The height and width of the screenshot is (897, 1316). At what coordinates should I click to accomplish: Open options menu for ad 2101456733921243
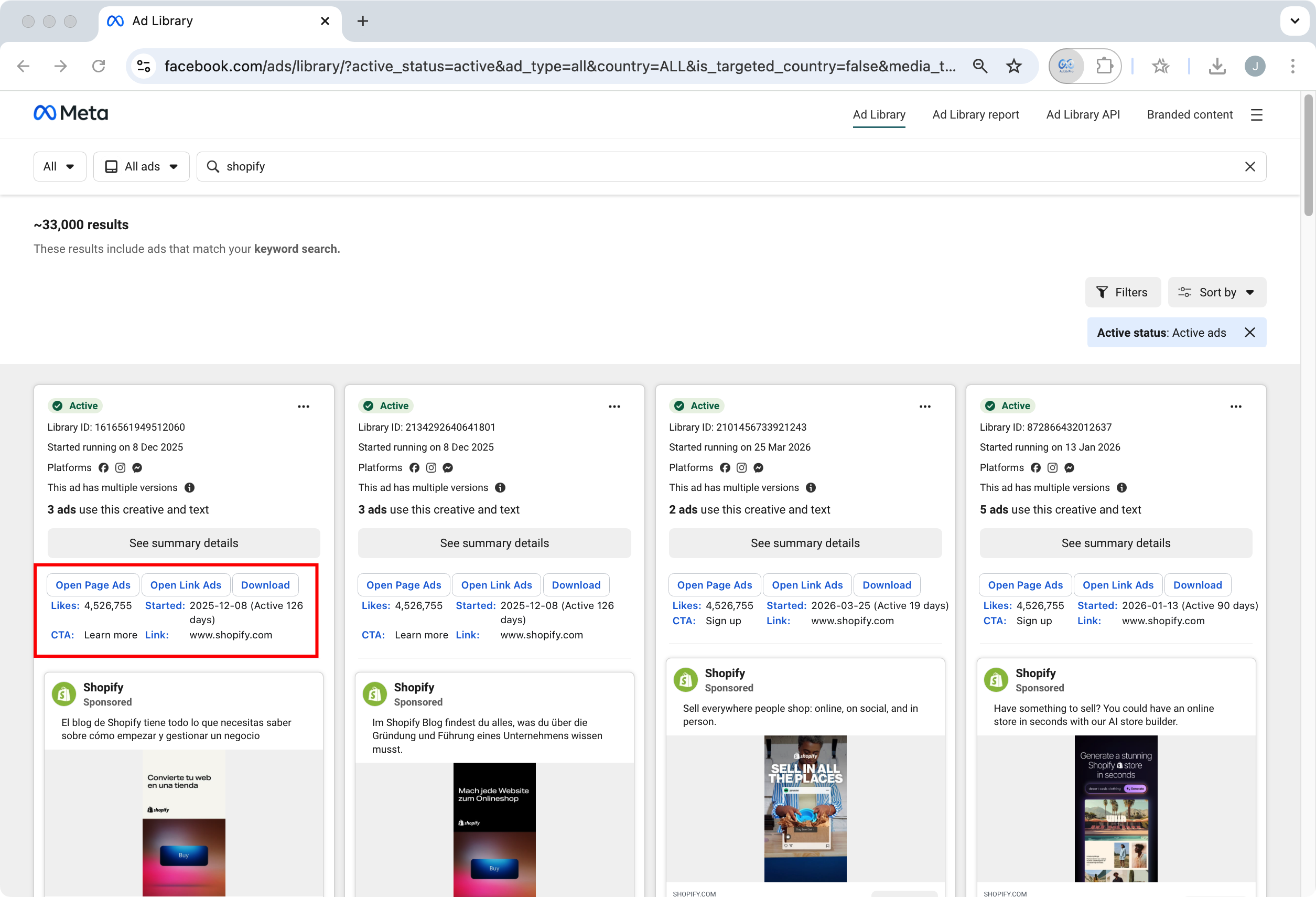pos(925,407)
